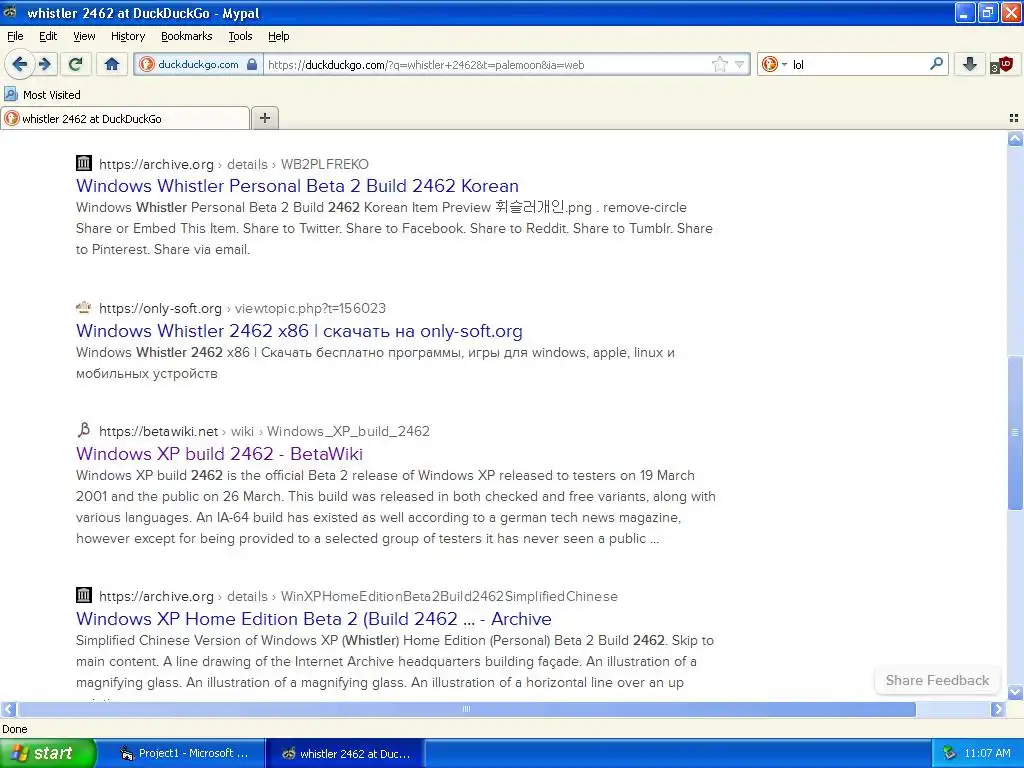Open the Windows start button
The height and width of the screenshot is (768, 1024).
click(x=47, y=753)
